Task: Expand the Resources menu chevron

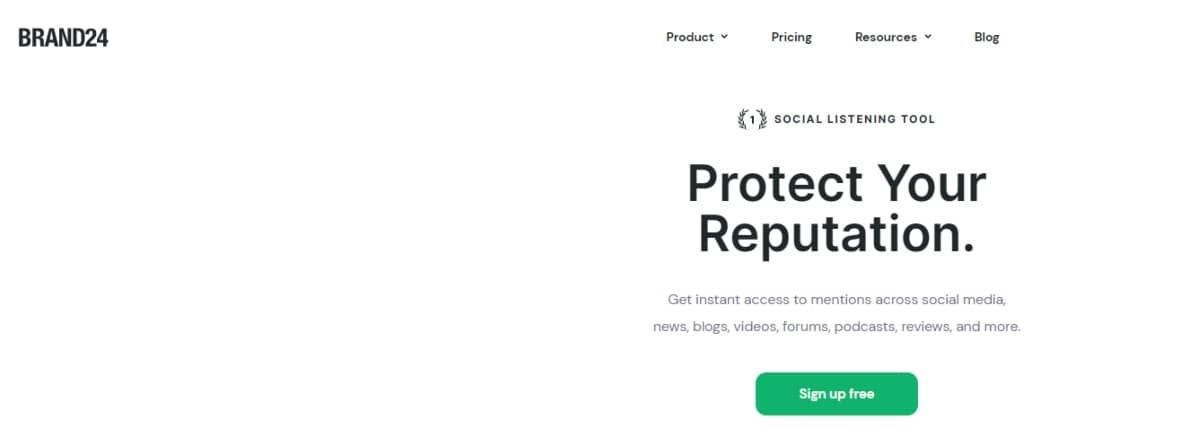Action: [x=927, y=37]
